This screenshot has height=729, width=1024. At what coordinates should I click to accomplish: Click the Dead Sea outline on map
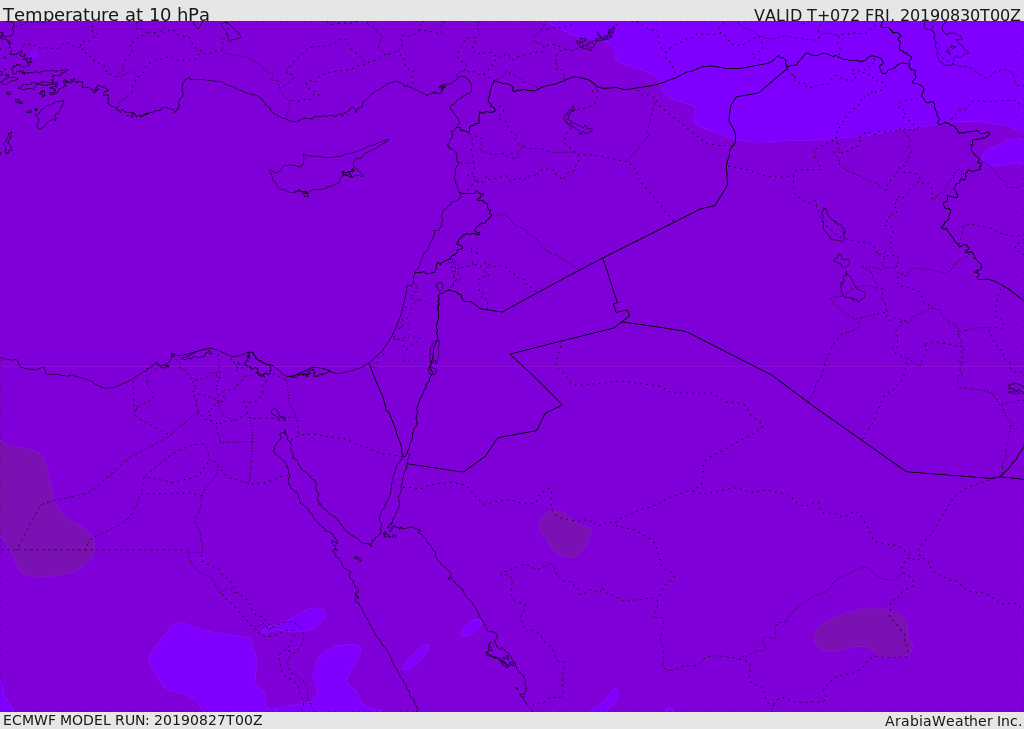tap(434, 357)
